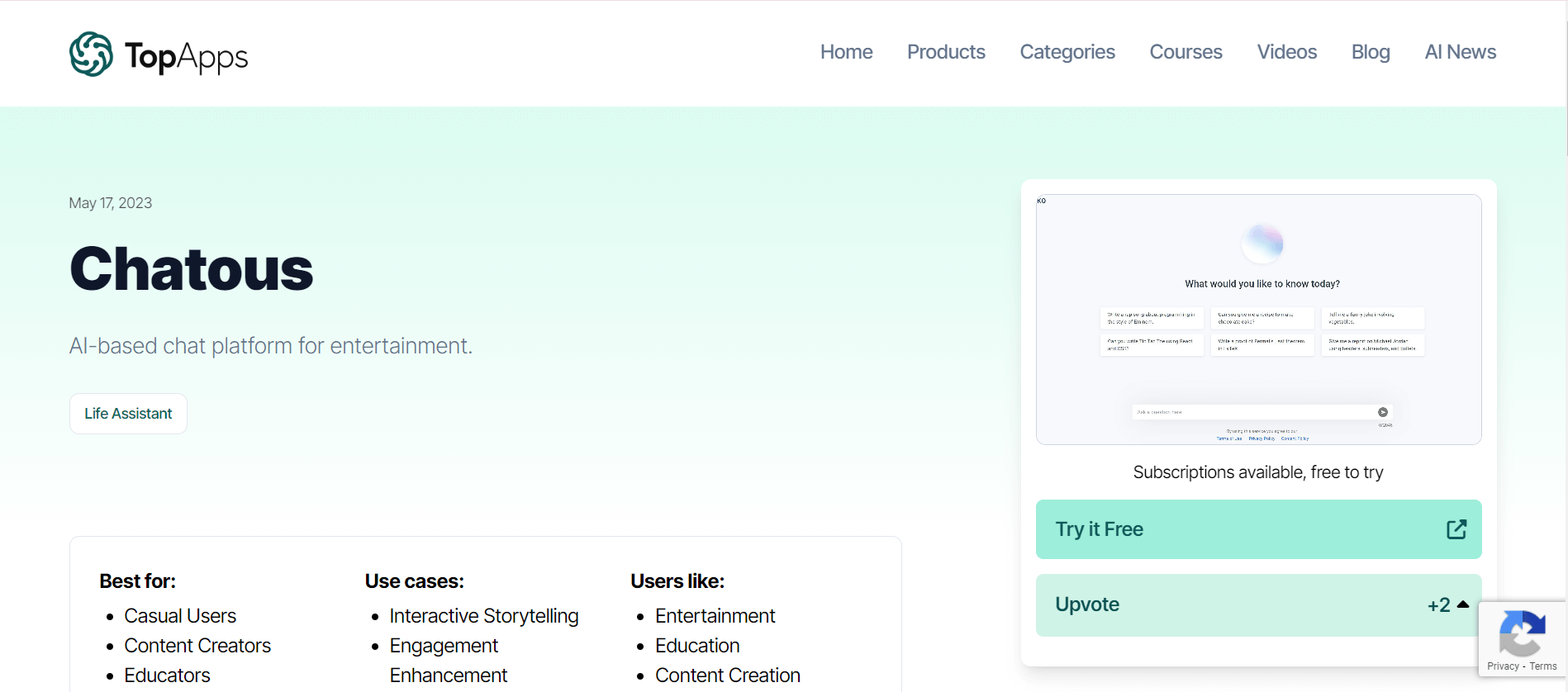Click the Use cases: heading
The height and width of the screenshot is (692, 1568).
click(x=415, y=581)
